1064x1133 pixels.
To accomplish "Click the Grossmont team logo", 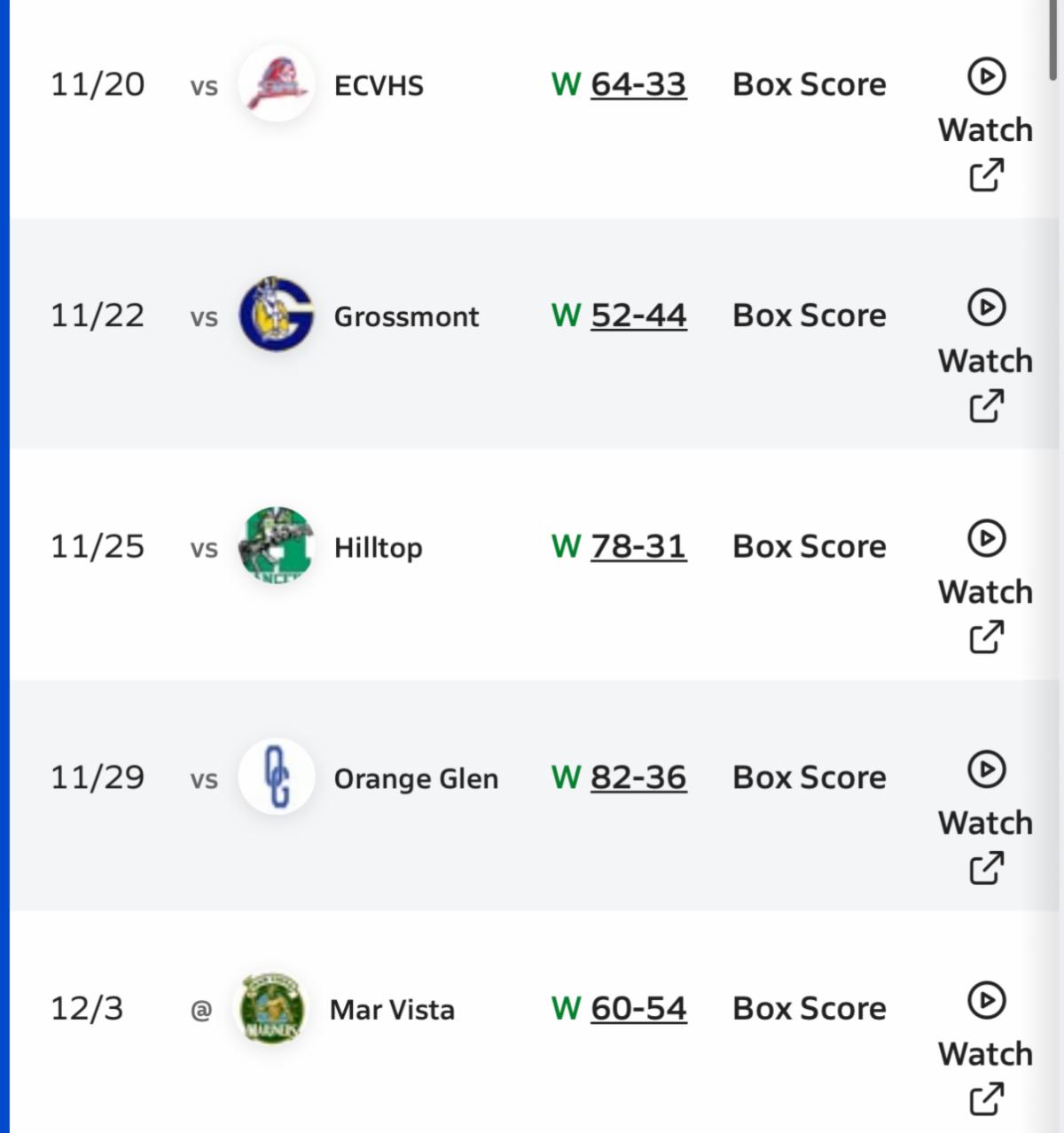I will [x=276, y=315].
